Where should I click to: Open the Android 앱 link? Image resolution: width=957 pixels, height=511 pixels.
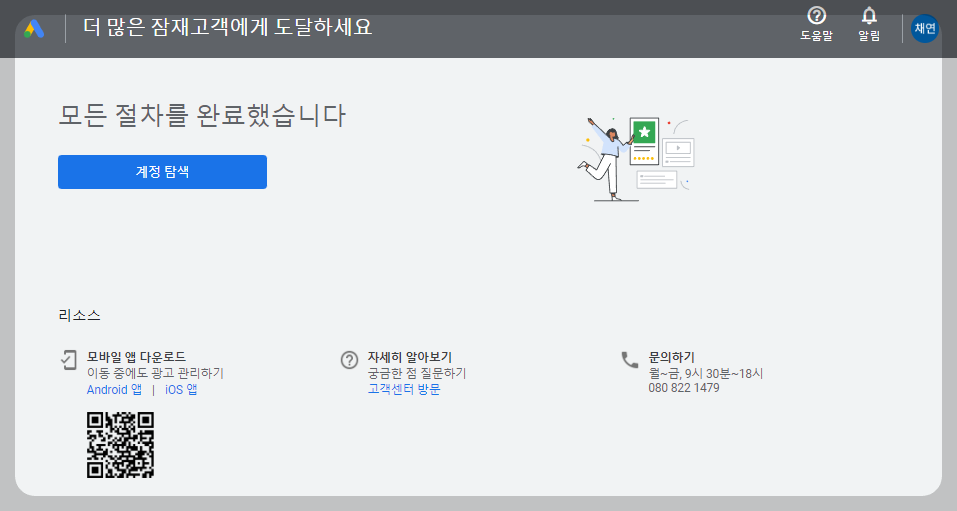coord(114,390)
